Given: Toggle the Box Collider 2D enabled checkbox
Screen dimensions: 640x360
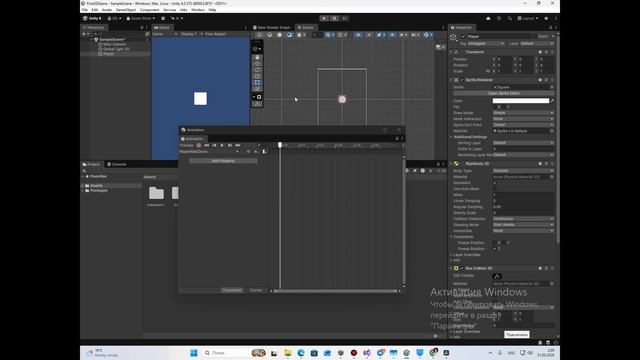Looking at the screenshot, I should pyautogui.click(x=462, y=269).
